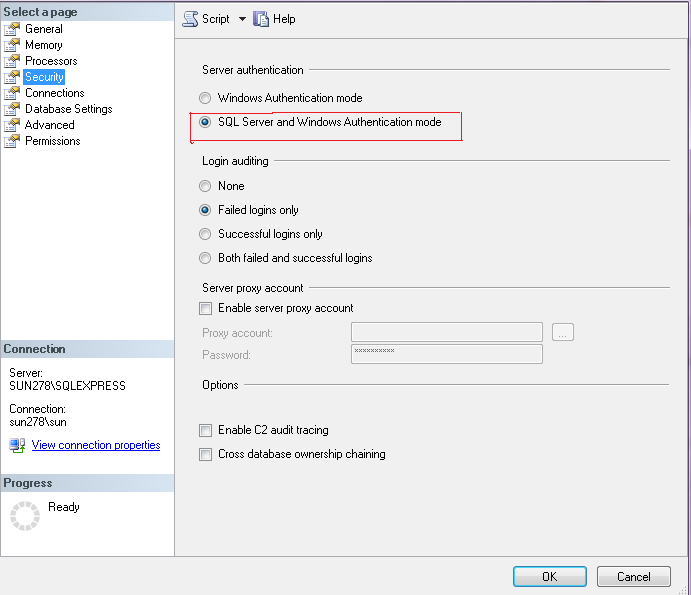
Task: Open the Memory page
Action: [x=44, y=45]
